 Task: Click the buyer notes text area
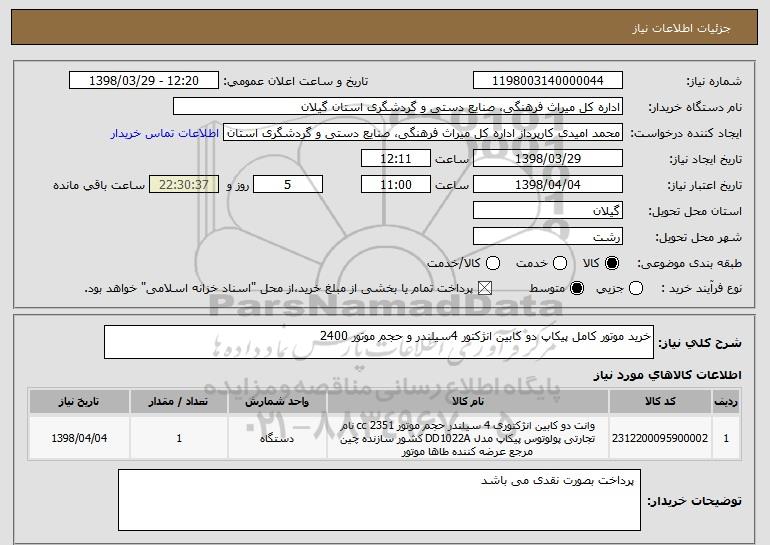coord(379,500)
